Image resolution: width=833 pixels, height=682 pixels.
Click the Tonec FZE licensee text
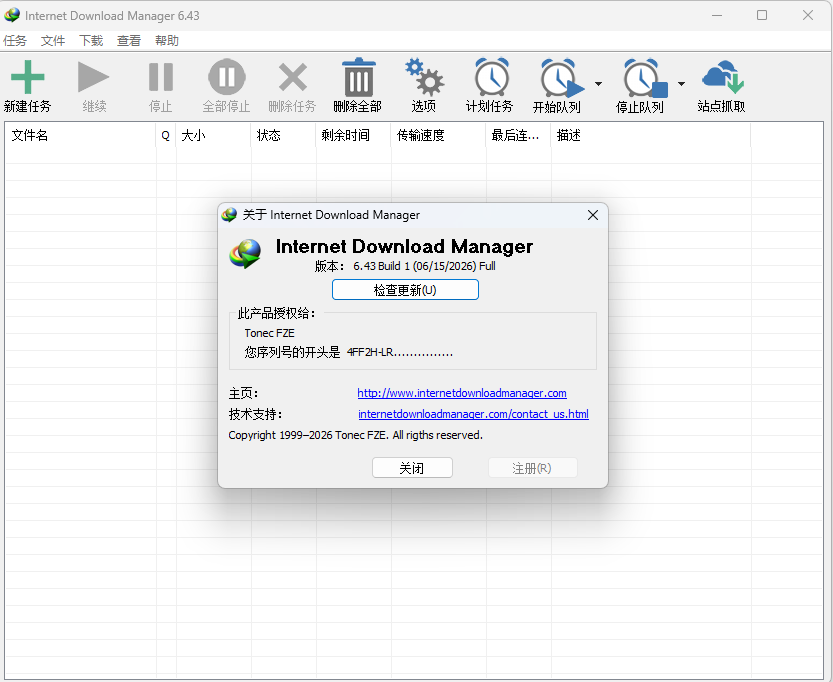click(x=269, y=333)
